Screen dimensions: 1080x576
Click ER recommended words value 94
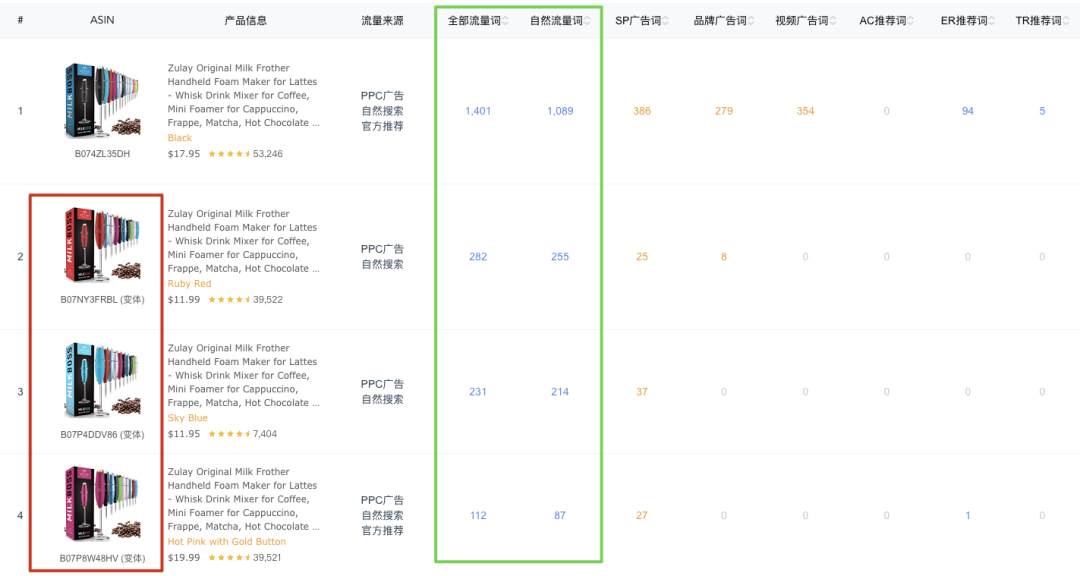[x=968, y=111]
